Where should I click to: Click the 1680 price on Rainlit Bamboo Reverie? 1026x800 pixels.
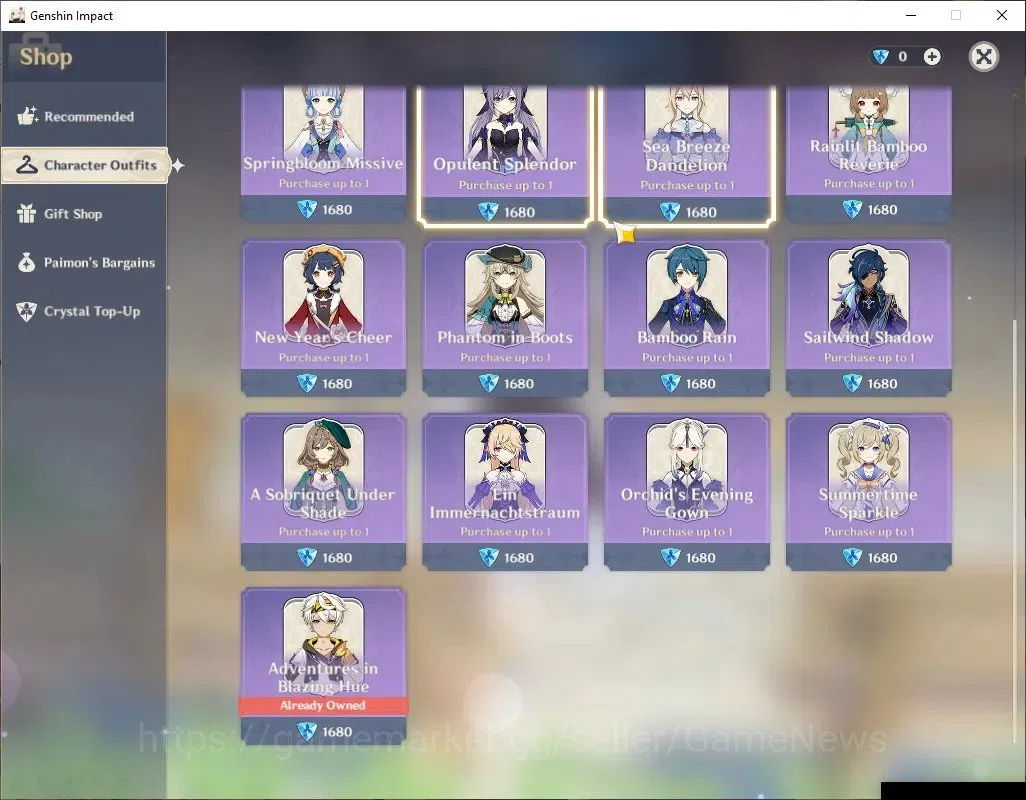(882, 210)
